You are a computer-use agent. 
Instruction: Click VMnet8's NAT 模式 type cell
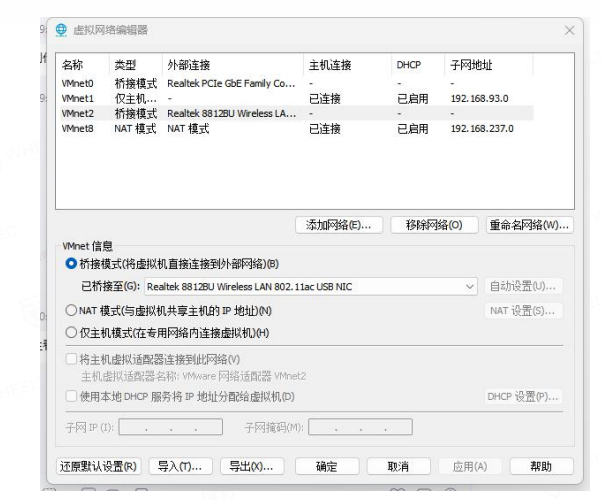(135, 128)
